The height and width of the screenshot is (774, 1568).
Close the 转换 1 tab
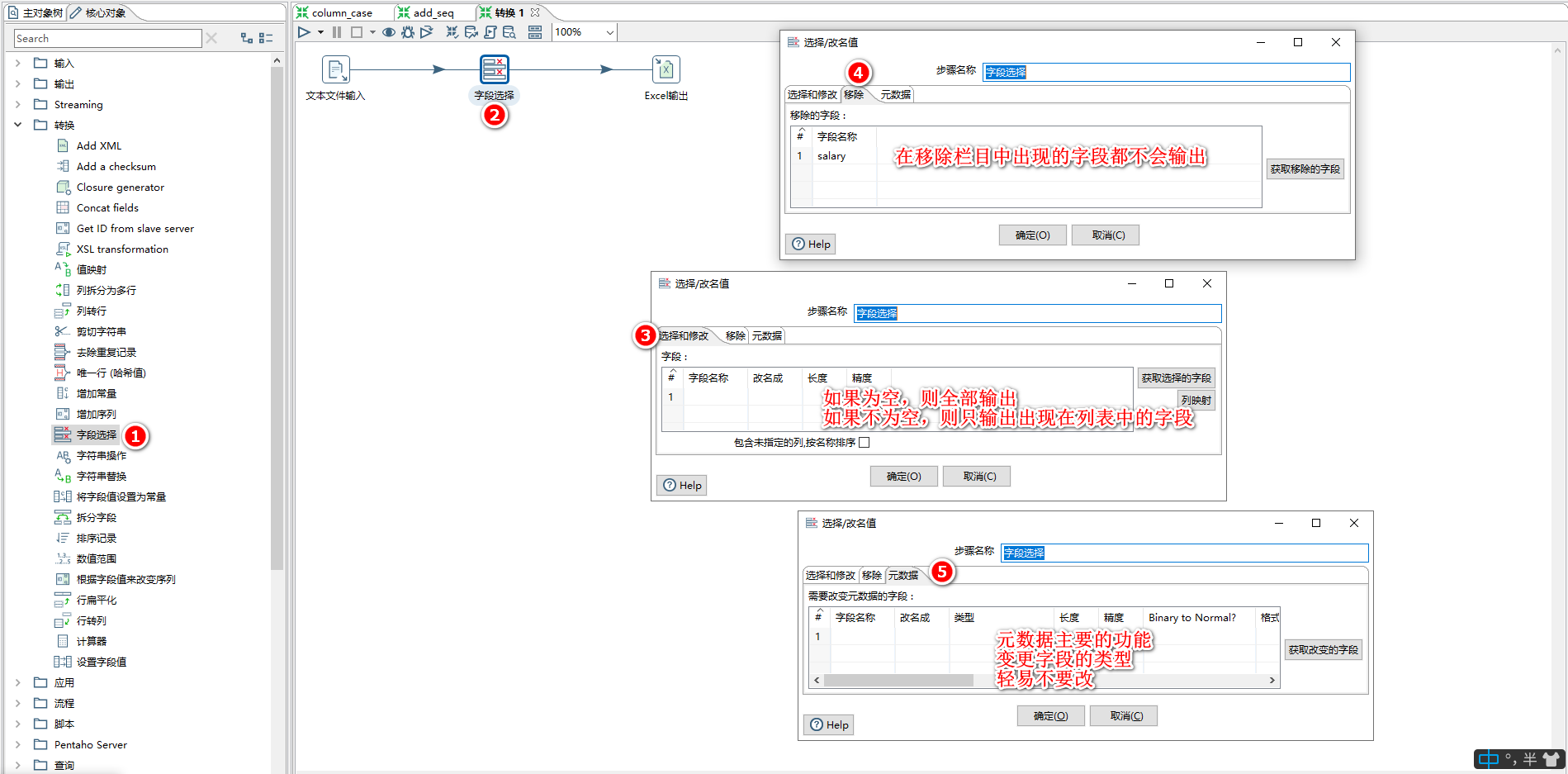tap(535, 12)
